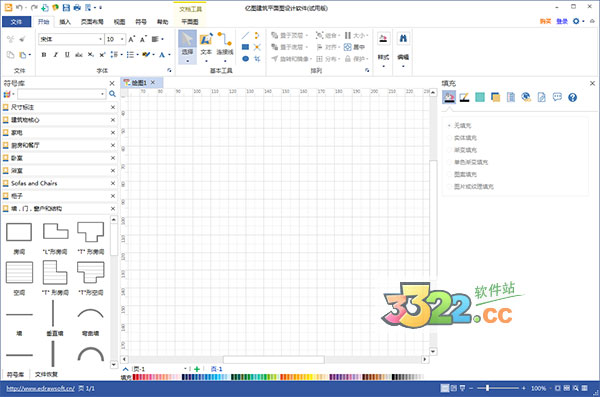The image size is (600, 397).
Task: Apply Bold formatting
Action: point(44,55)
